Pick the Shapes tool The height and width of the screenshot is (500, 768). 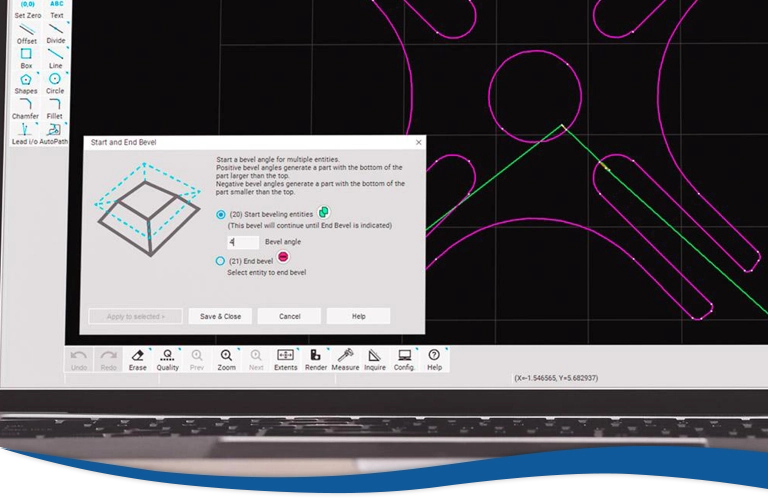click(x=26, y=82)
